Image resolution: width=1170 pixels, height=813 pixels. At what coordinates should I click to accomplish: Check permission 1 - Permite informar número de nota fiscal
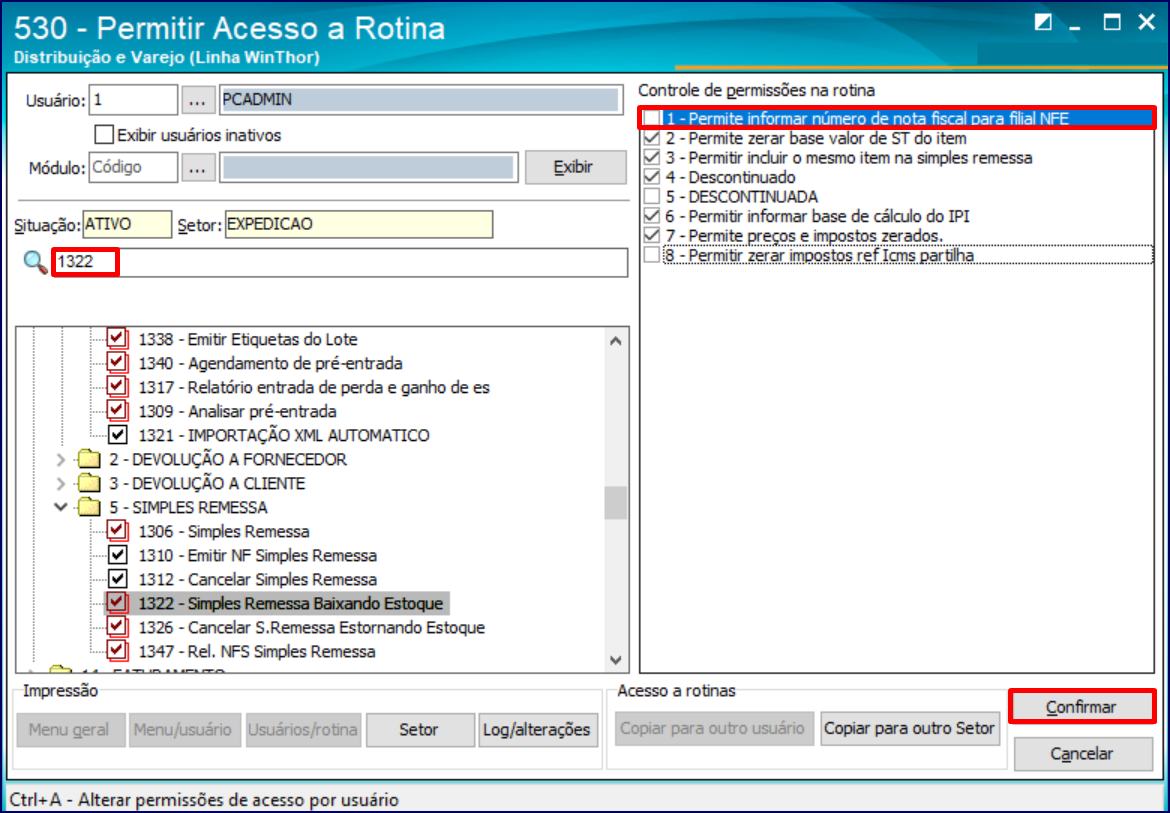[x=652, y=119]
